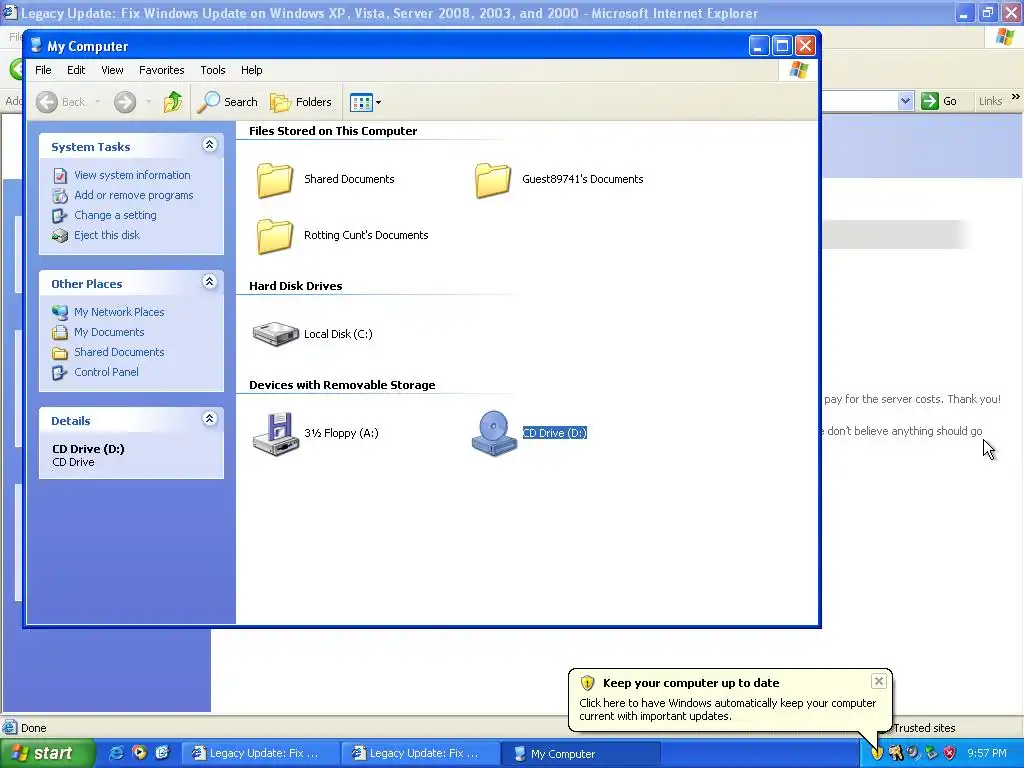Viewport: 1024px width, 768px height.
Task: Open the Tools menu
Action: click(213, 70)
